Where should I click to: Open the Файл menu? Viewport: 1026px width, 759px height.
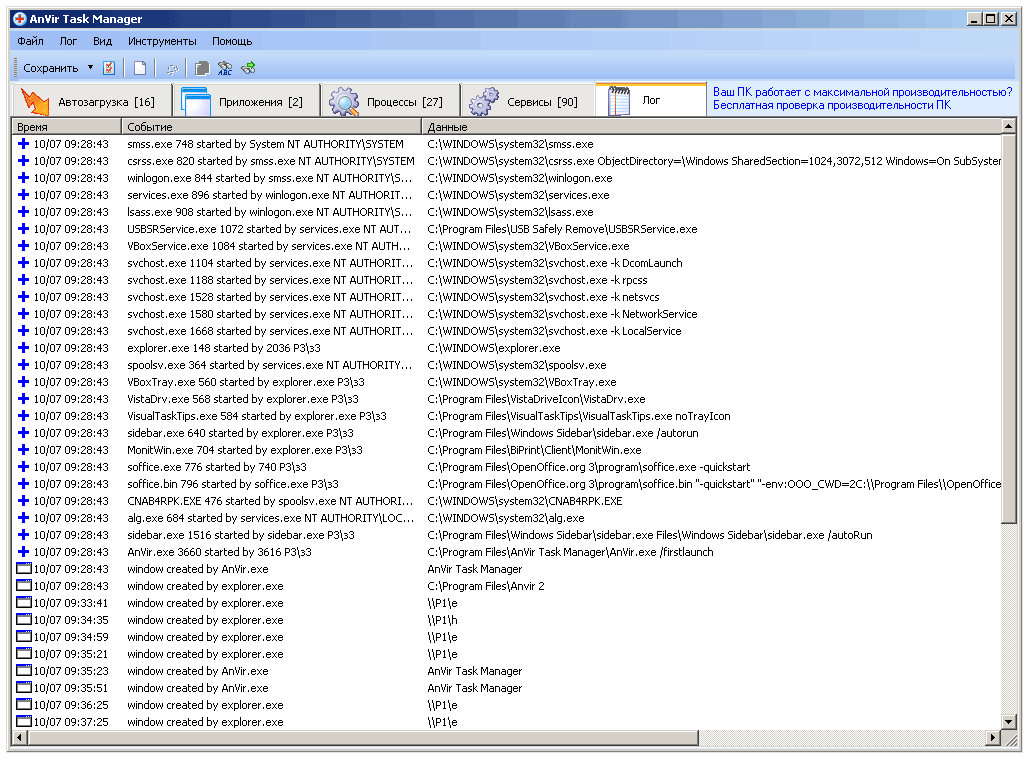30,41
